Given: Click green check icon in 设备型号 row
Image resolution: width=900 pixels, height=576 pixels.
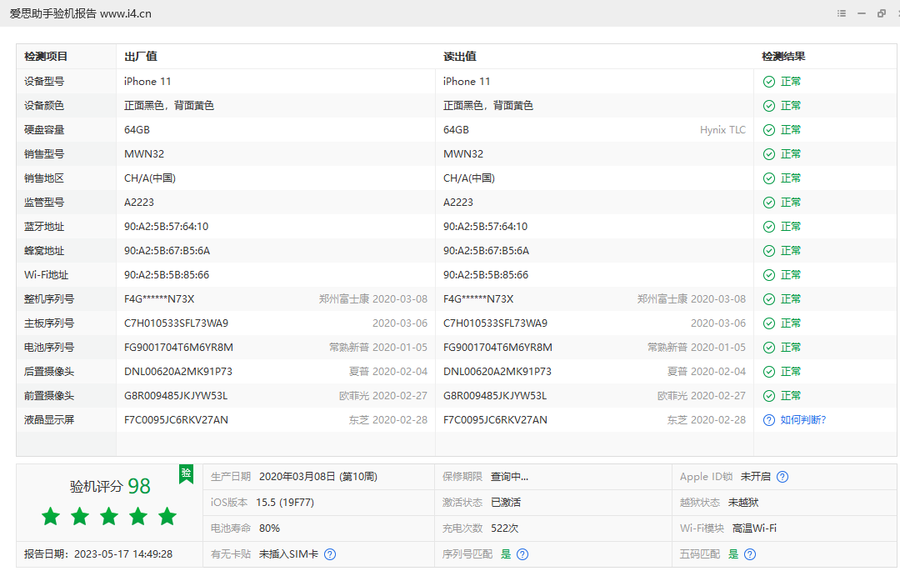Looking at the screenshot, I should point(769,82).
